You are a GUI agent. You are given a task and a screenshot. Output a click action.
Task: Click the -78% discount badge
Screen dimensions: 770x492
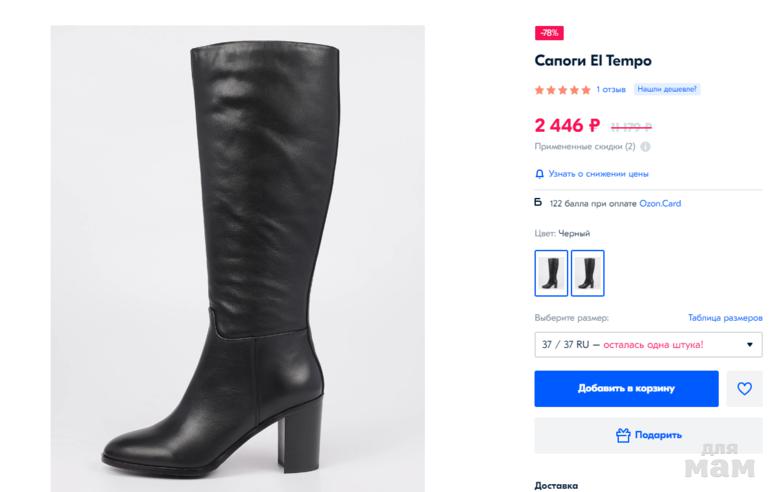click(549, 32)
